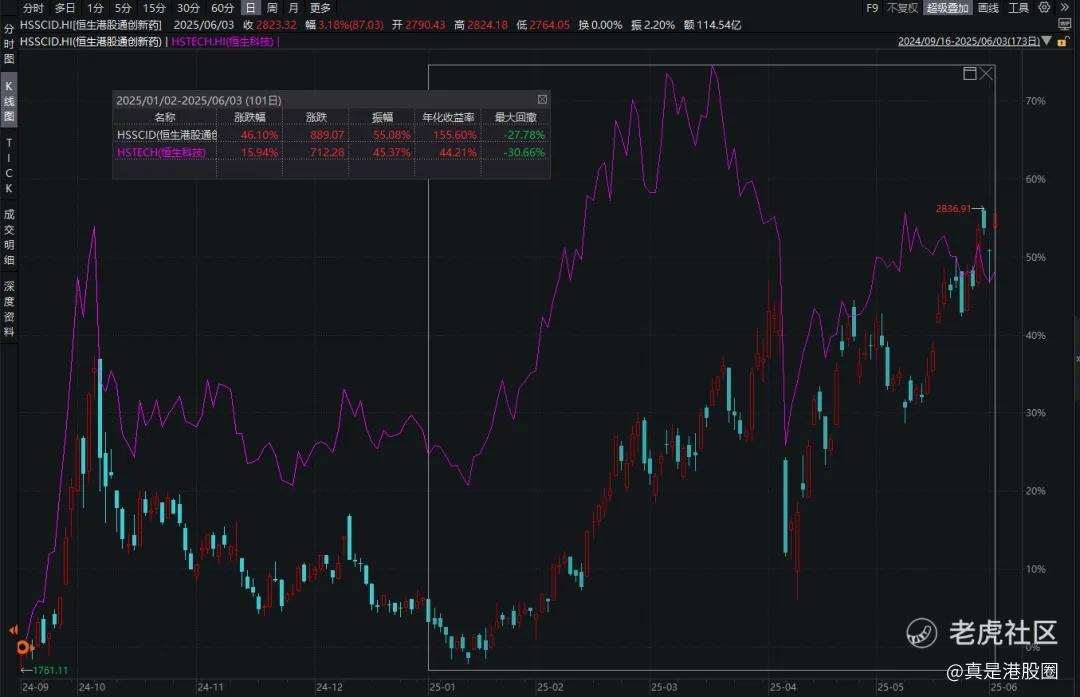
Task: Click the 70% axis scale label
Action: tap(1035, 101)
